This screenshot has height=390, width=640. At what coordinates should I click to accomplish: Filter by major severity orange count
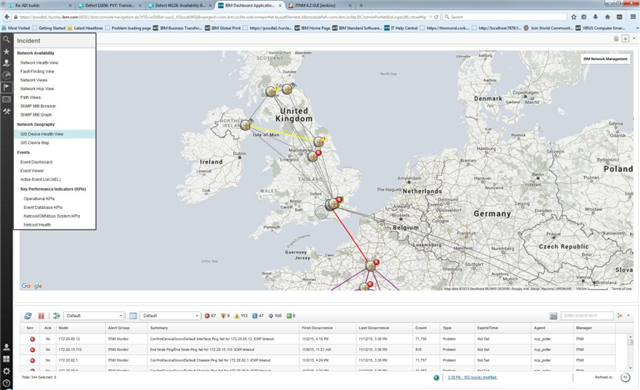click(225, 316)
